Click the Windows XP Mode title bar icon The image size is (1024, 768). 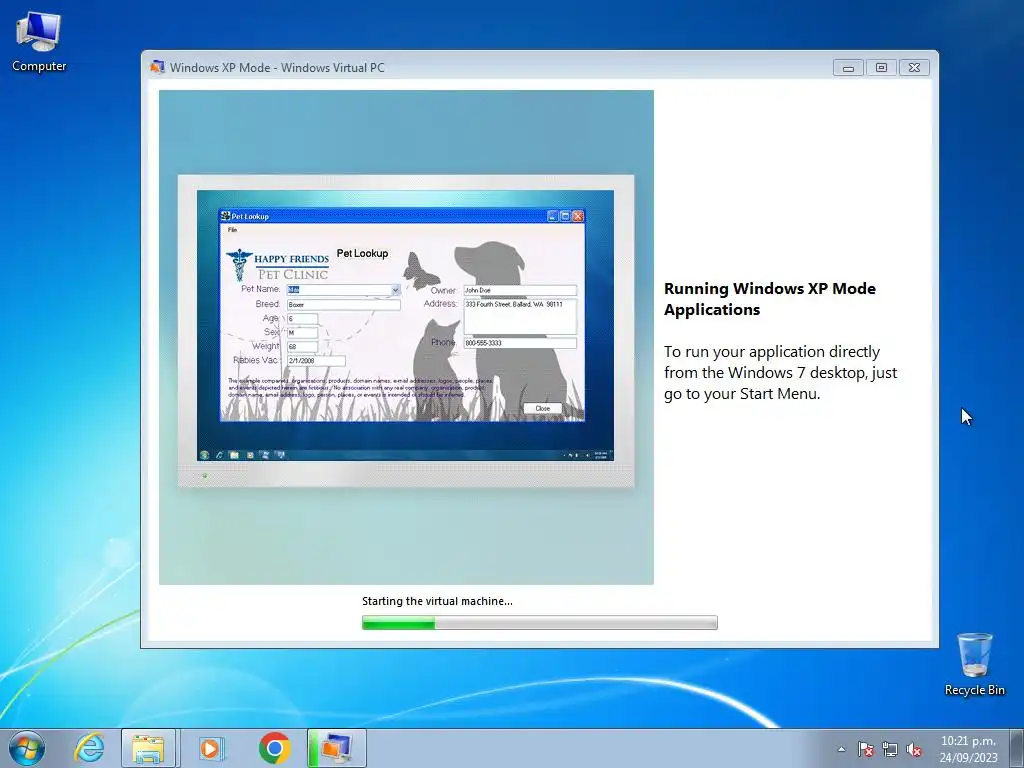point(157,67)
